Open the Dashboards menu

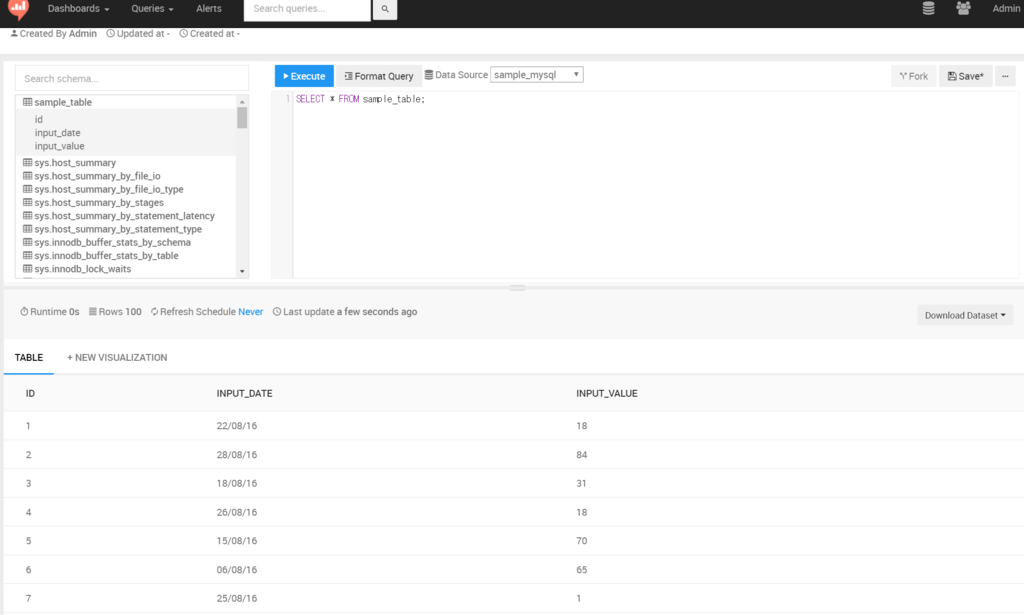coord(78,8)
